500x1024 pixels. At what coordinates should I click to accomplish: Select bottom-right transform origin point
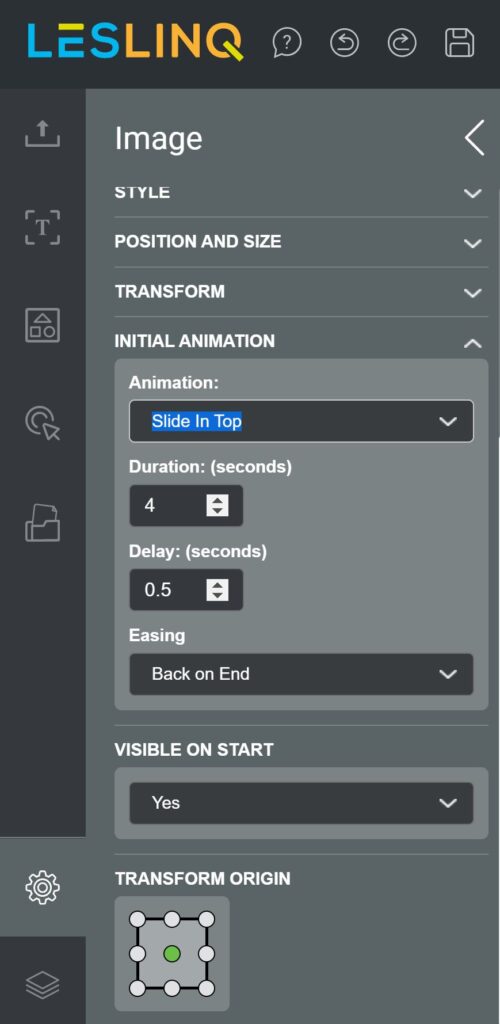click(x=206, y=988)
